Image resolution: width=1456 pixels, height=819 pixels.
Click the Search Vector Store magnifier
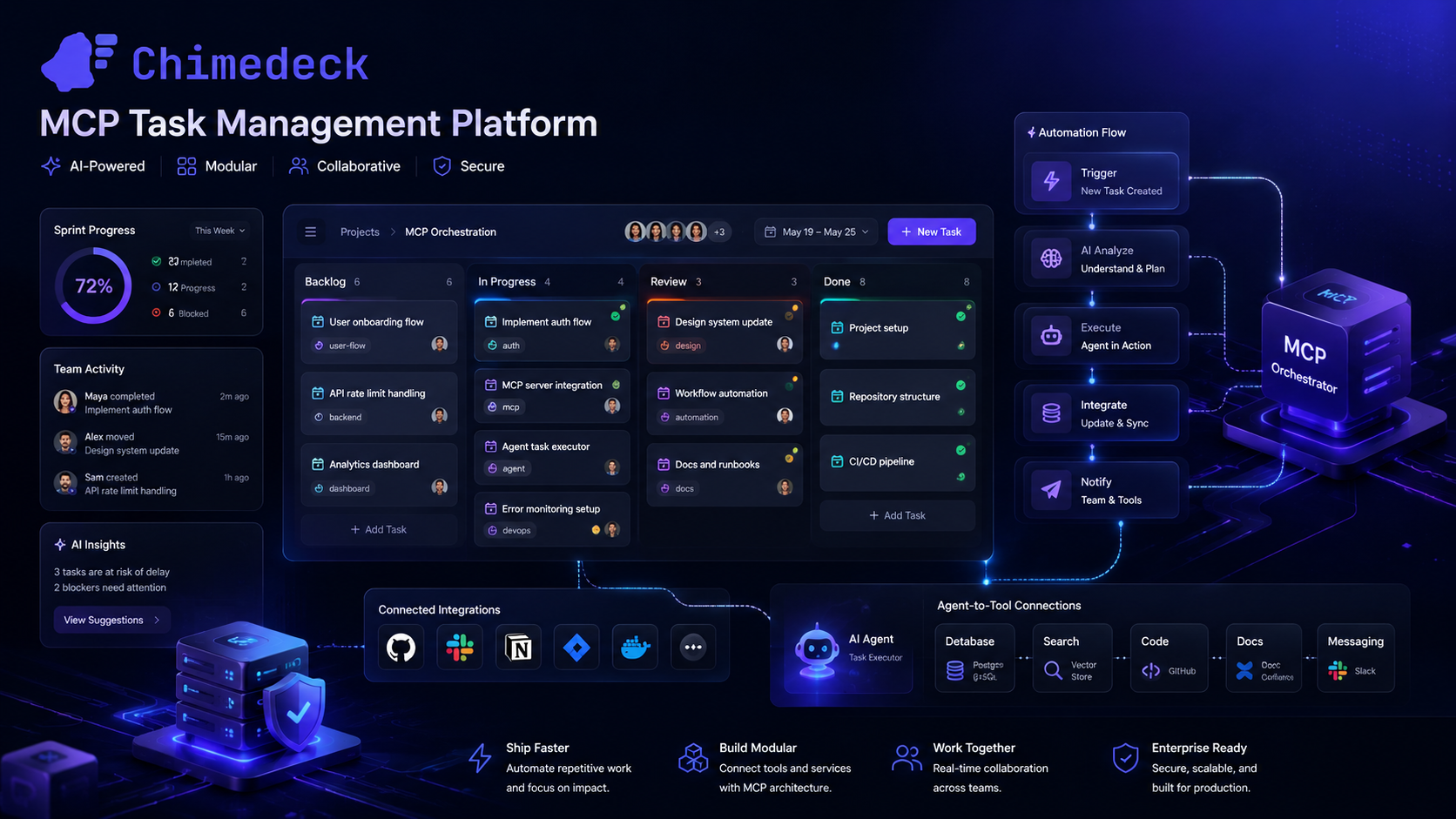(1053, 670)
